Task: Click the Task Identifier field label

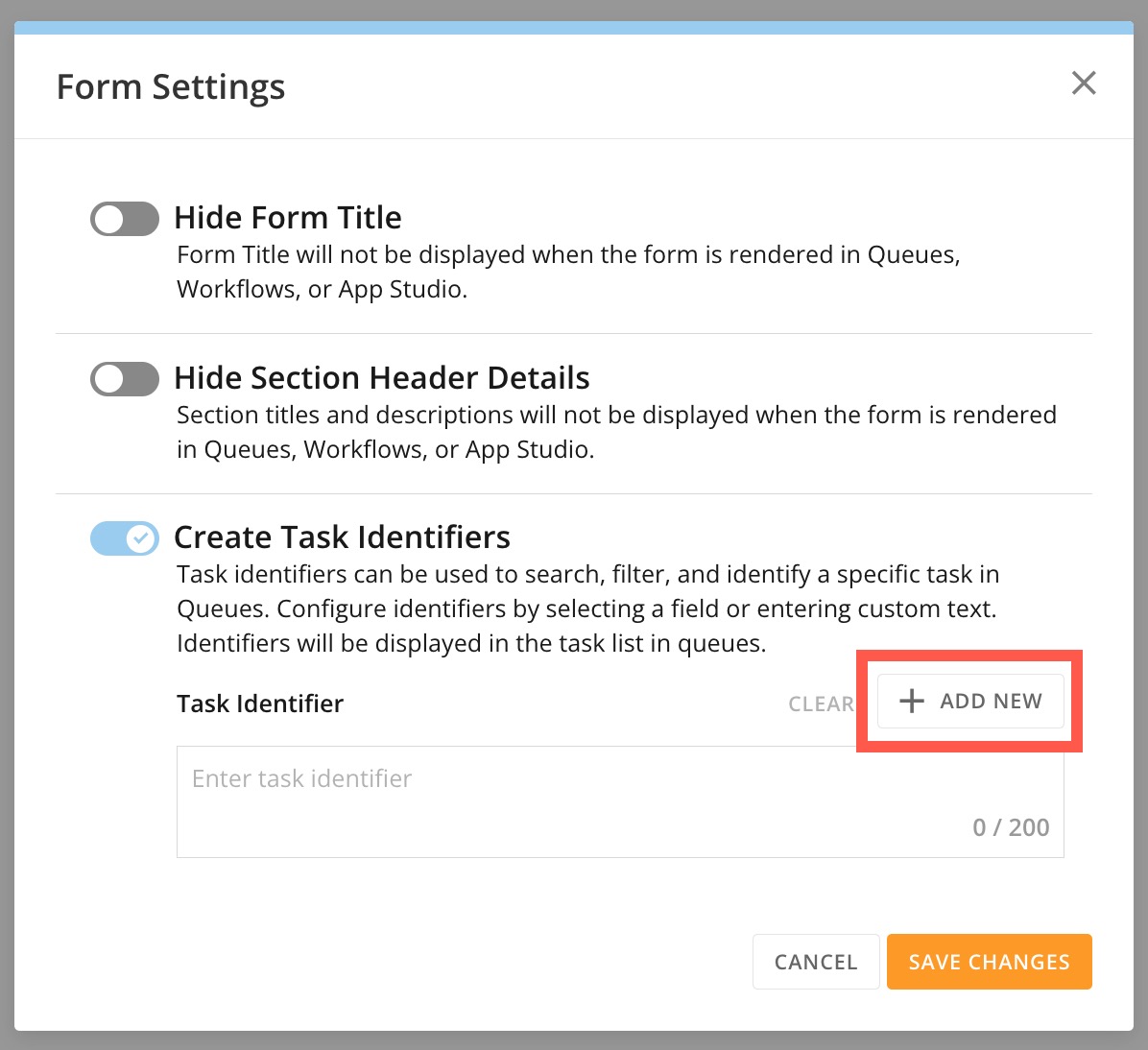Action: coord(260,704)
